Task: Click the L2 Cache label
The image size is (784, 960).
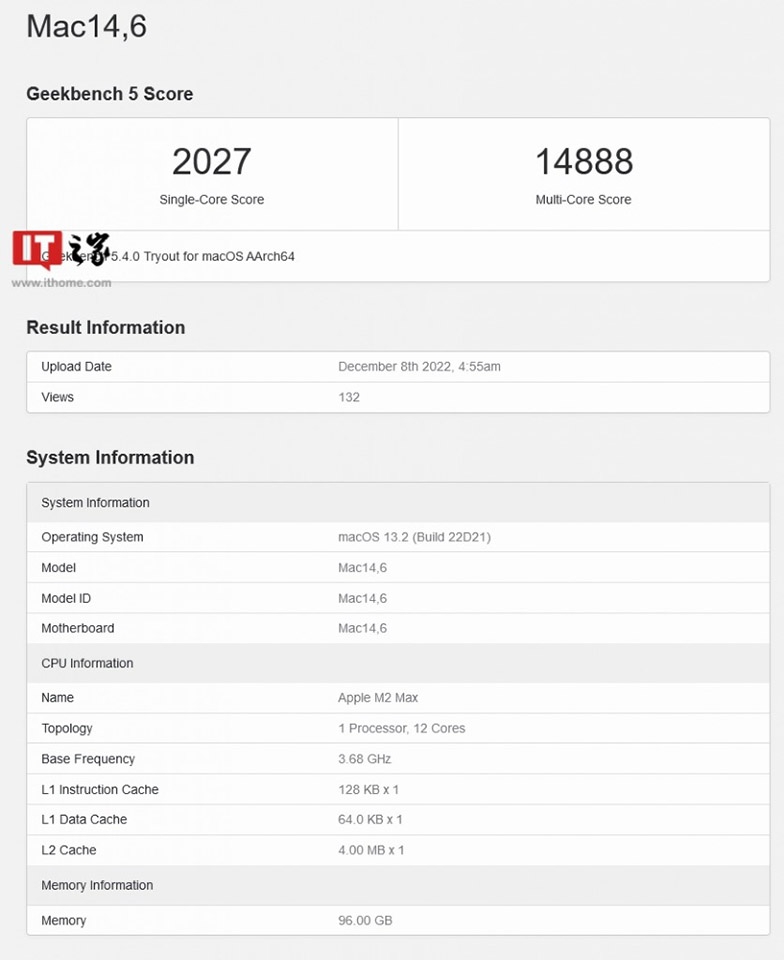Action: coord(69,850)
